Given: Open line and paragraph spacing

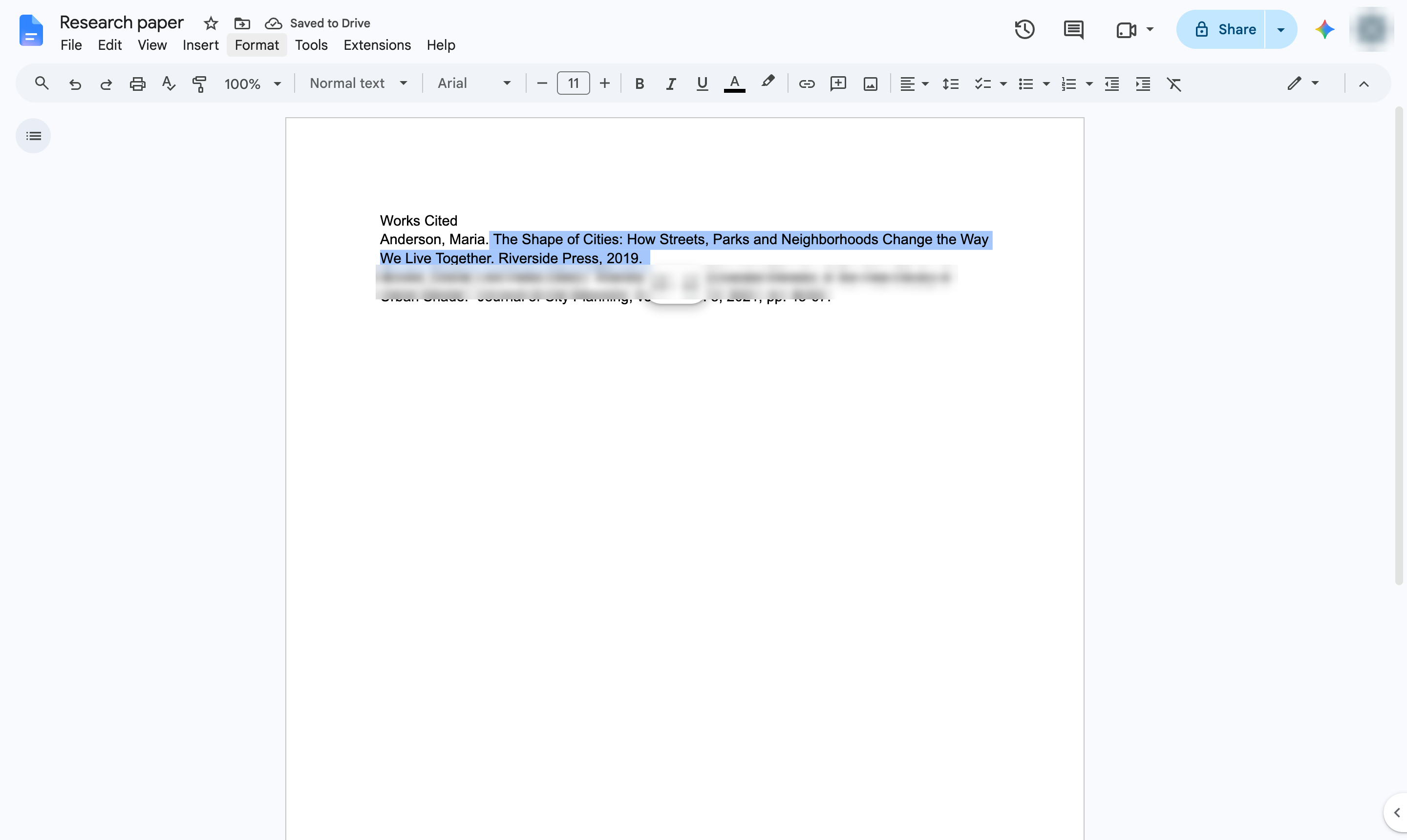Looking at the screenshot, I should click(950, 84).
